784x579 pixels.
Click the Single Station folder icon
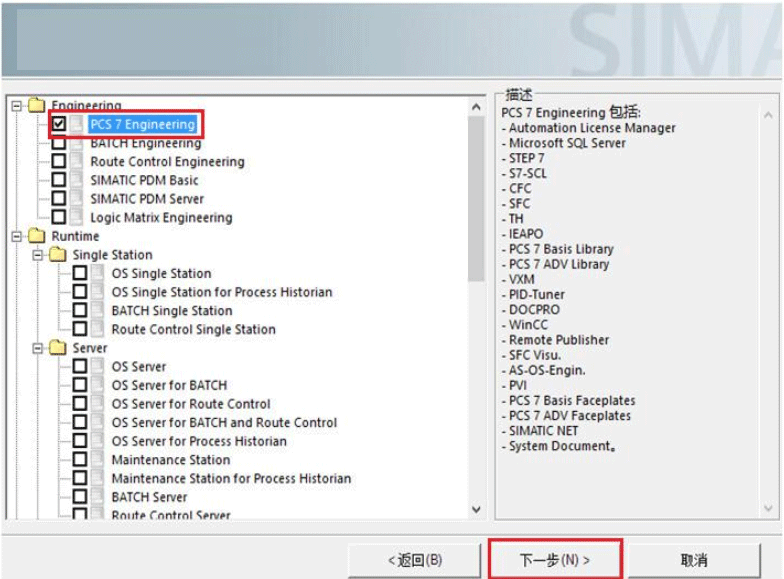(x=58, y=254)
